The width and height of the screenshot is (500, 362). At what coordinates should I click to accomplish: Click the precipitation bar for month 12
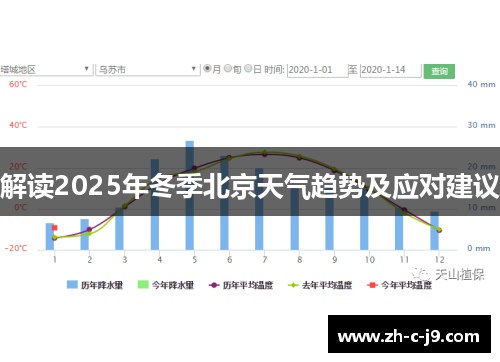[x=434, y=231]
